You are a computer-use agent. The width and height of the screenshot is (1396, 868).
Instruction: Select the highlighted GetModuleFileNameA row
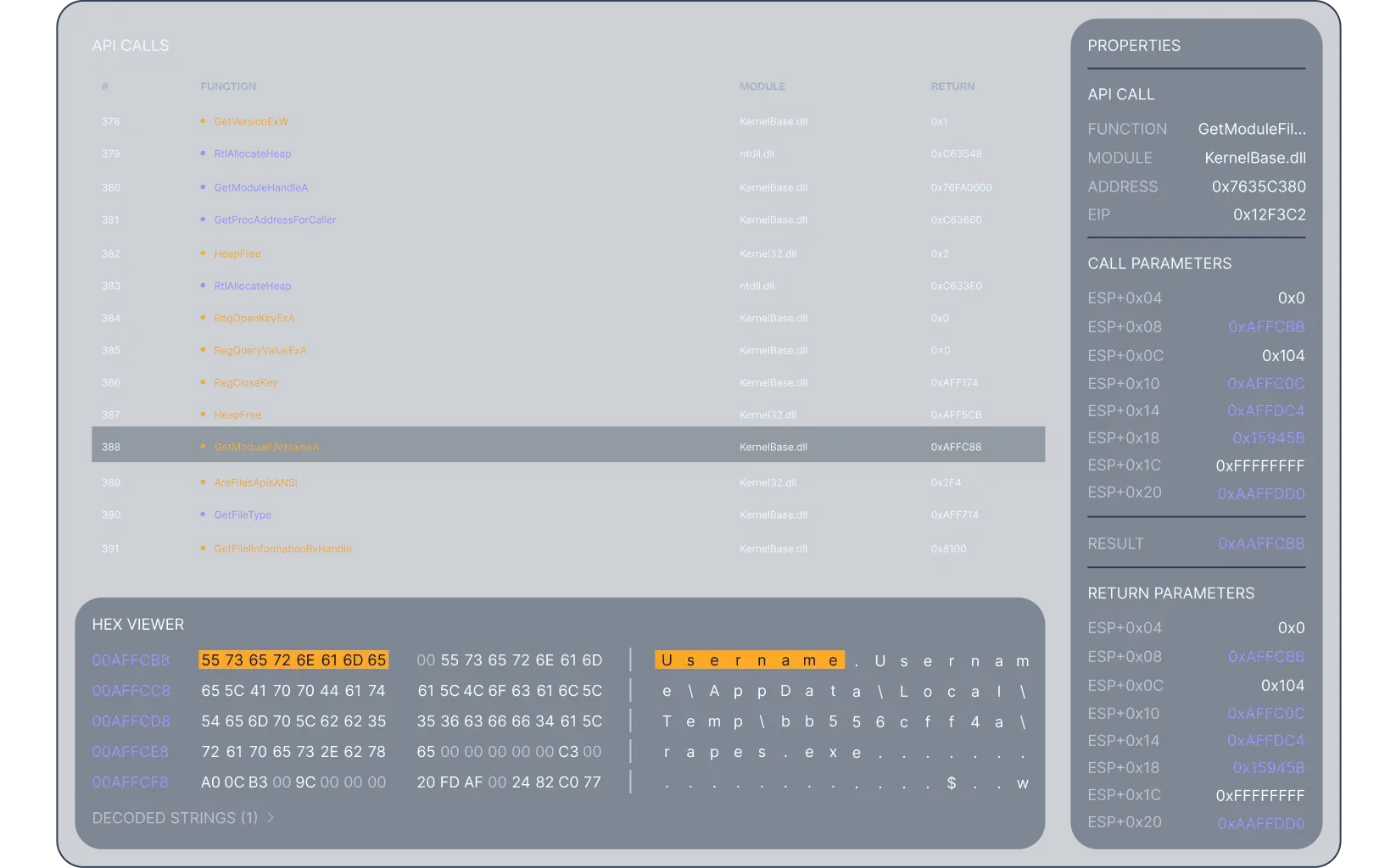click(568, 444)
